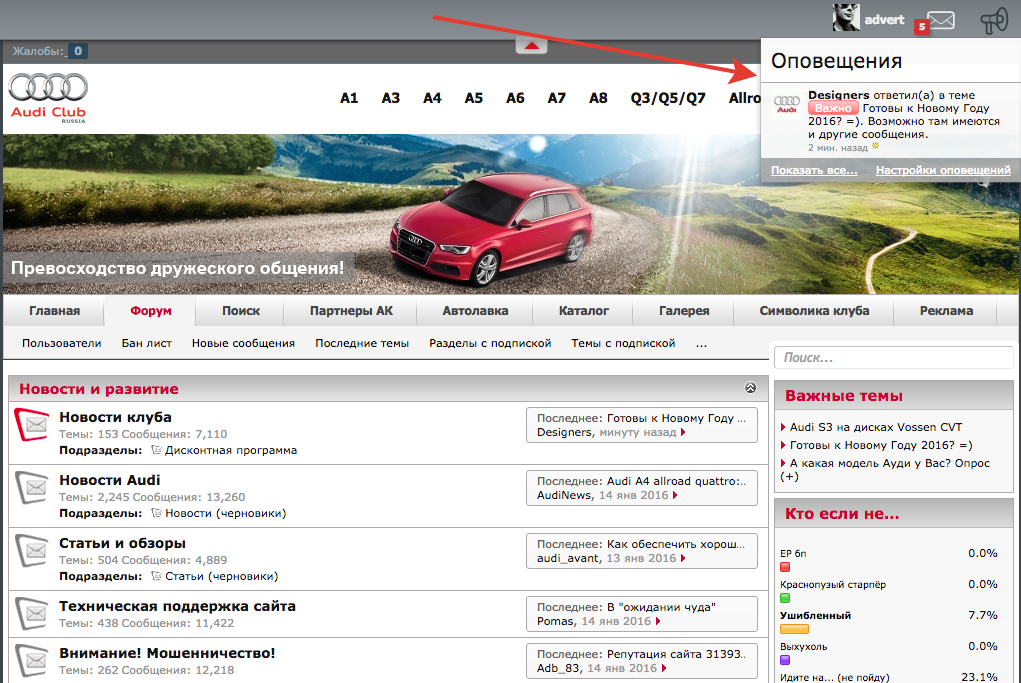This screenshot has height=683, width=1021.
Task: Open Настройки оповещений link
Action: coord(943,171)
